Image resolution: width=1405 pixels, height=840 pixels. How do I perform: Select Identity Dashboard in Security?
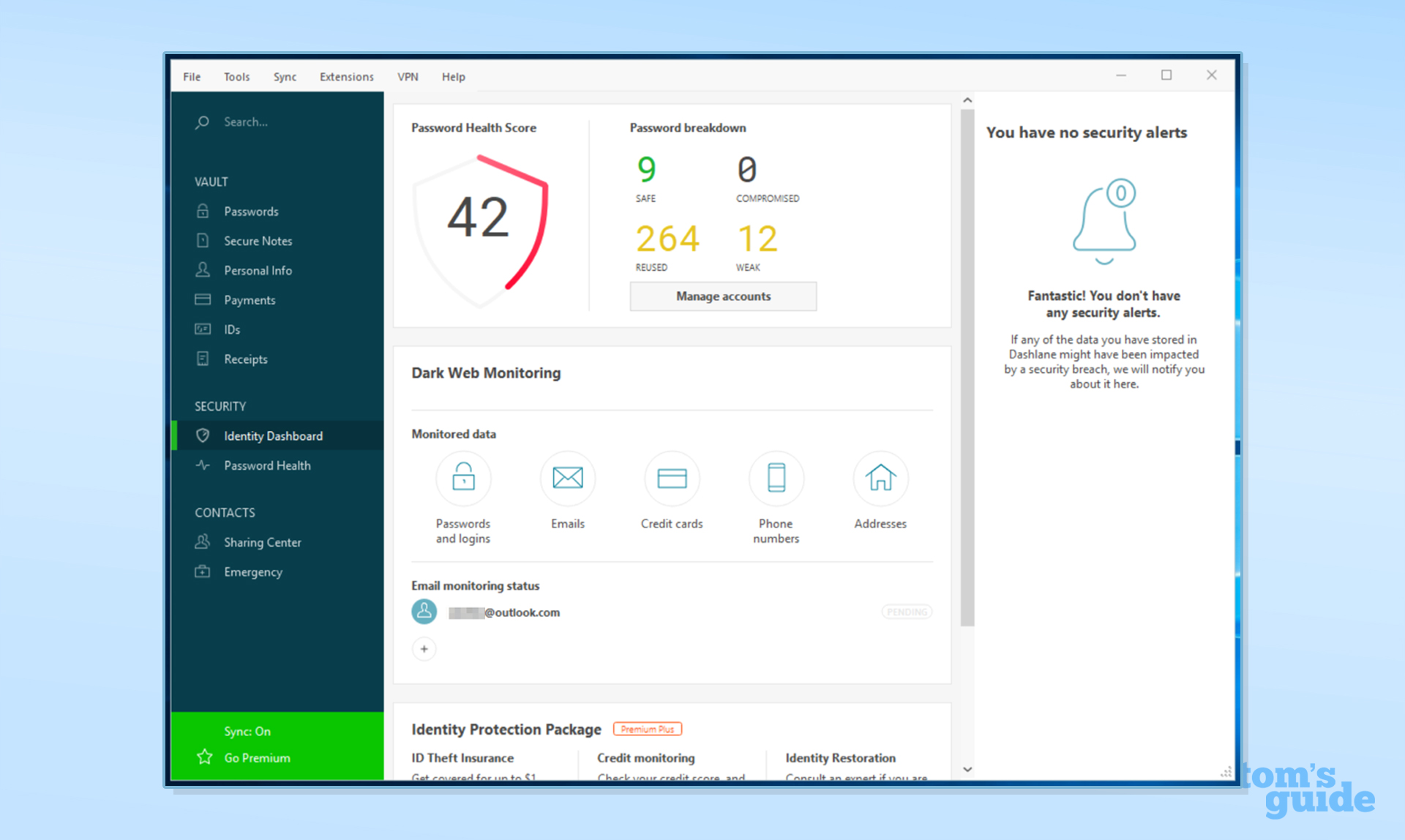277,435
